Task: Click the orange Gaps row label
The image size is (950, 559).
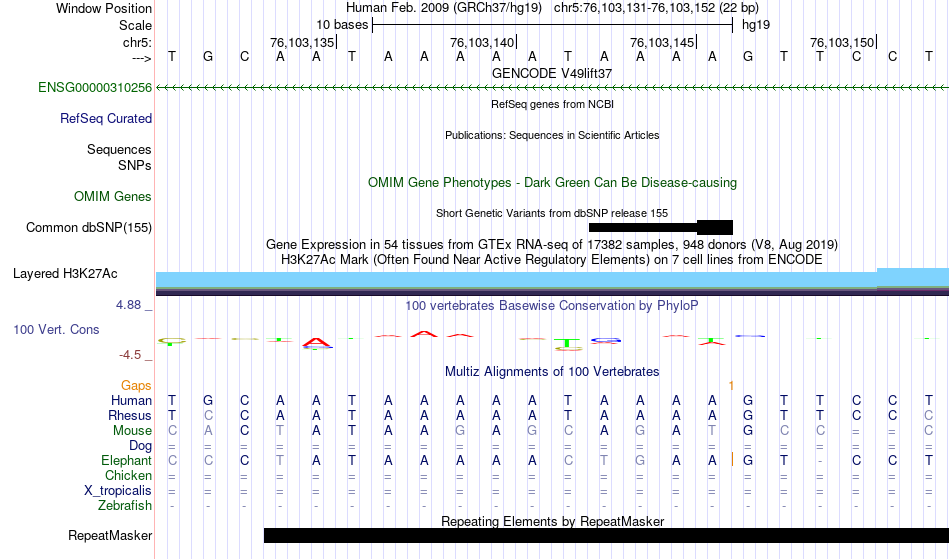Action: [x=136, y=385]
